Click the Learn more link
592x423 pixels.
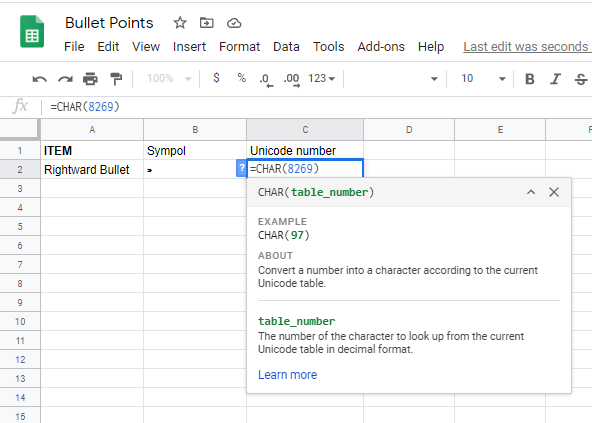click(288, 375)
